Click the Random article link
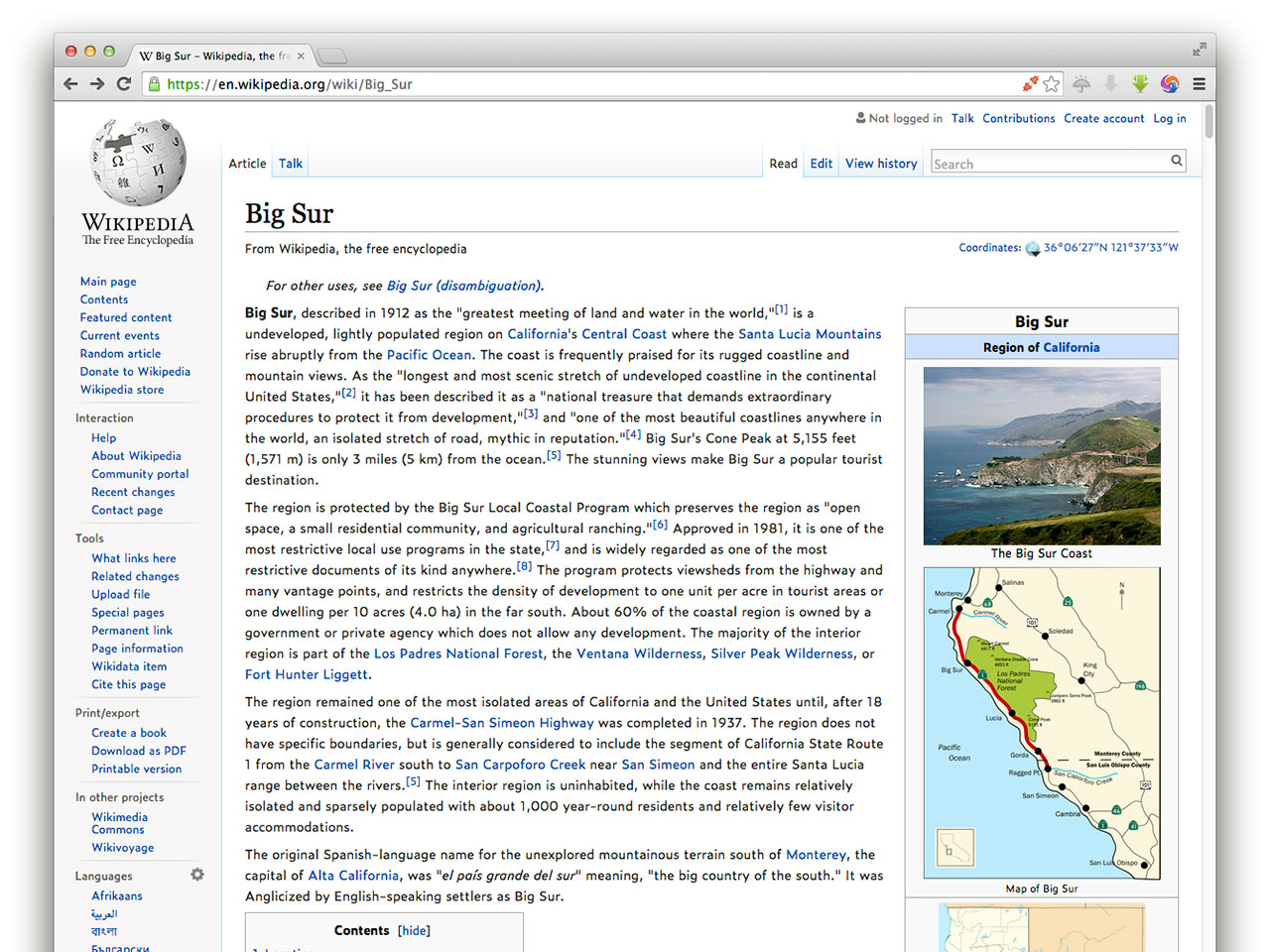Screen dimensions: 1270x952 pyautogui.click(x=120, y=353)
